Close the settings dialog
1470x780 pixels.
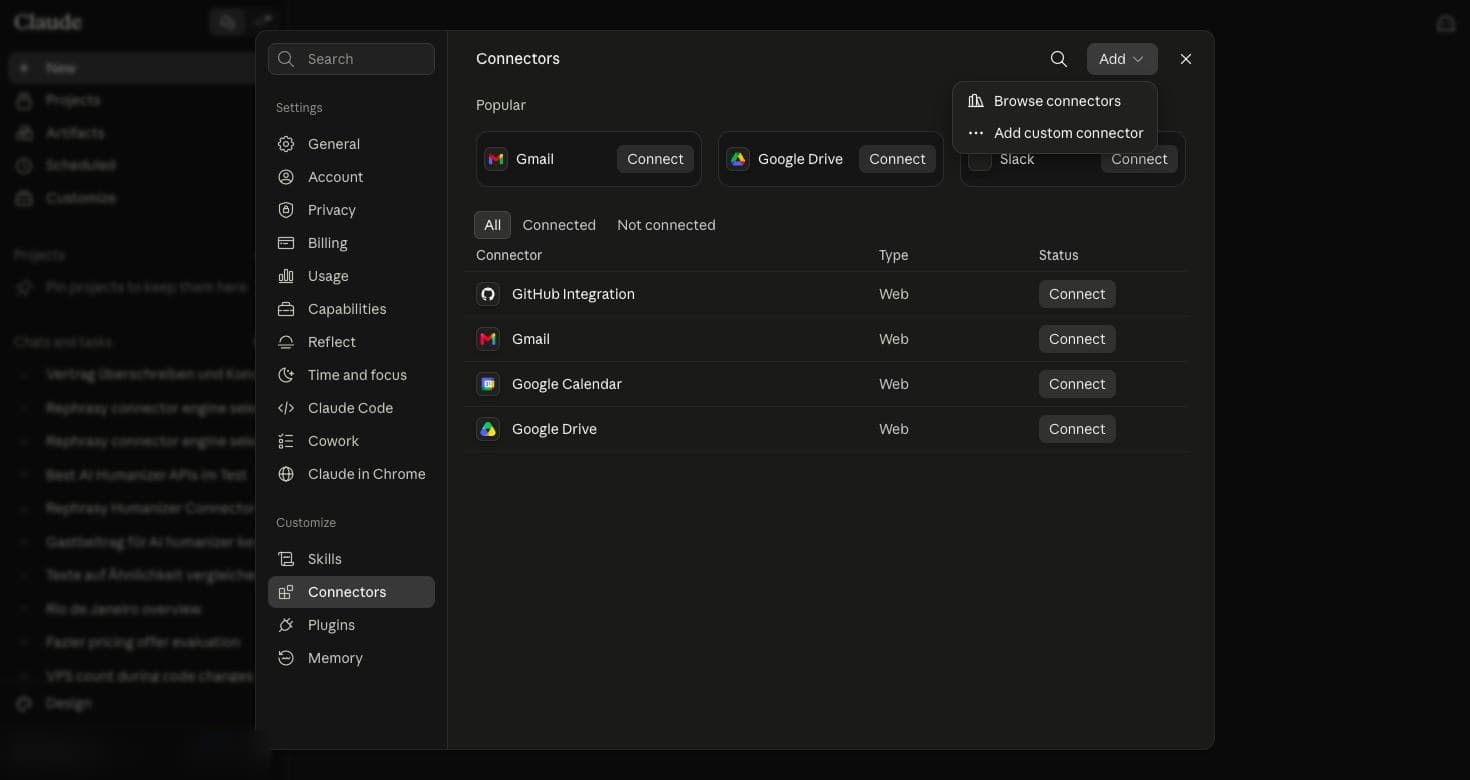pos(1186,59)
